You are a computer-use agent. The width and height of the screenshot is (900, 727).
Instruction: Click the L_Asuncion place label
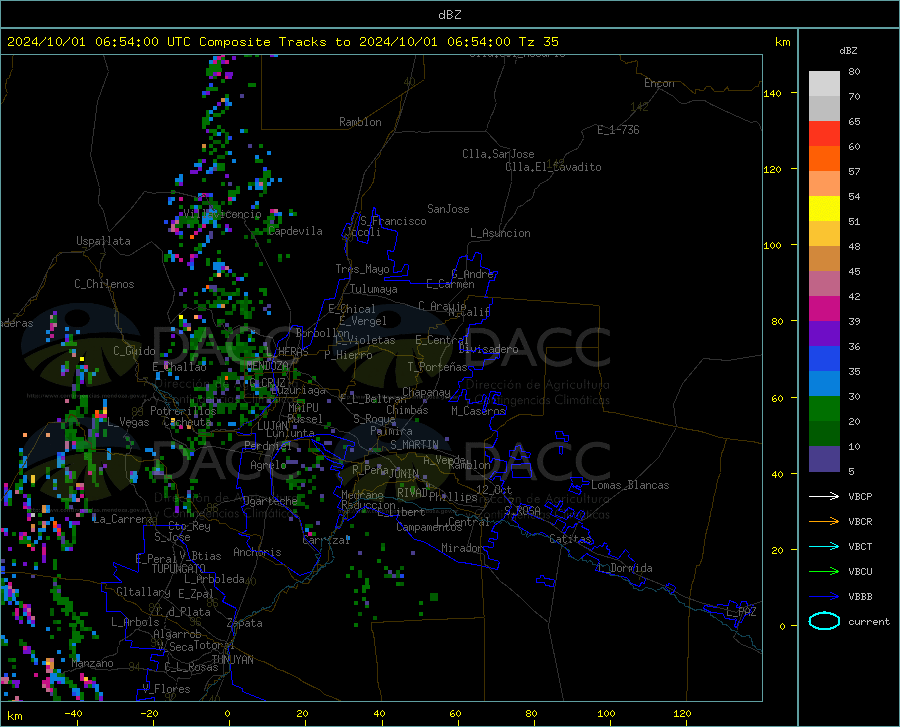(500, 233)
